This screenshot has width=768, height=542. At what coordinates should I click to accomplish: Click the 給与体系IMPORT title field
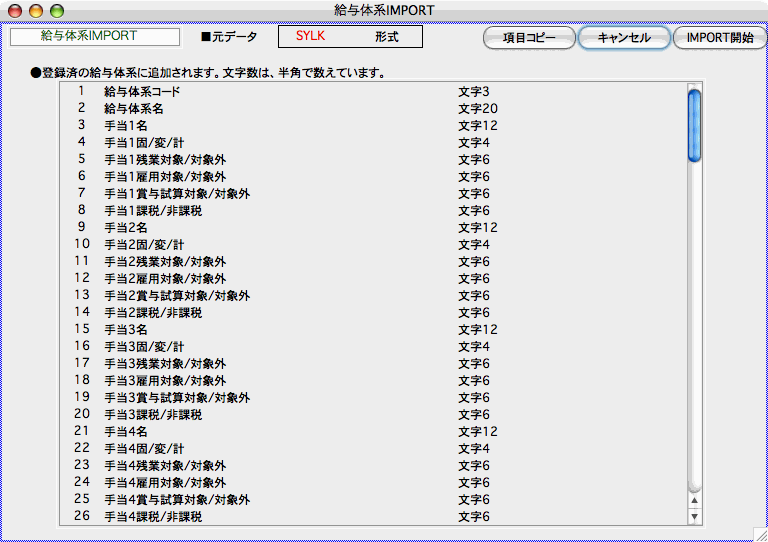pyautogui.click(x=95, y=36)
